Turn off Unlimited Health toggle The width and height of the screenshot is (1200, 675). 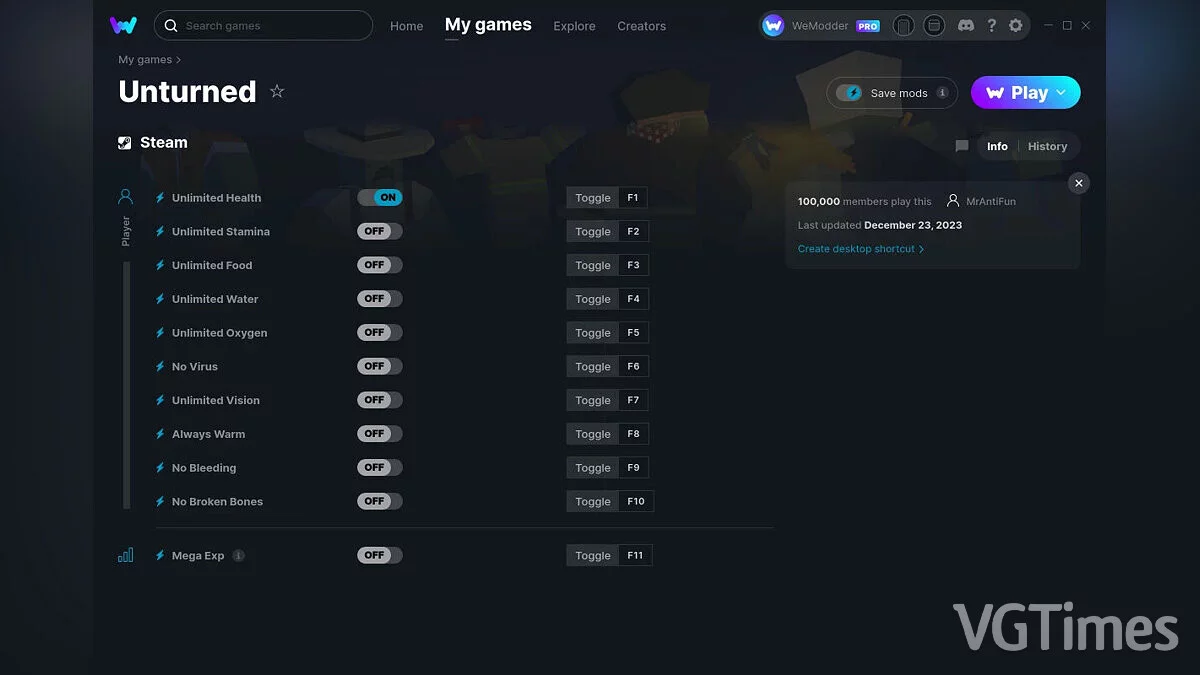click(380, 197)
